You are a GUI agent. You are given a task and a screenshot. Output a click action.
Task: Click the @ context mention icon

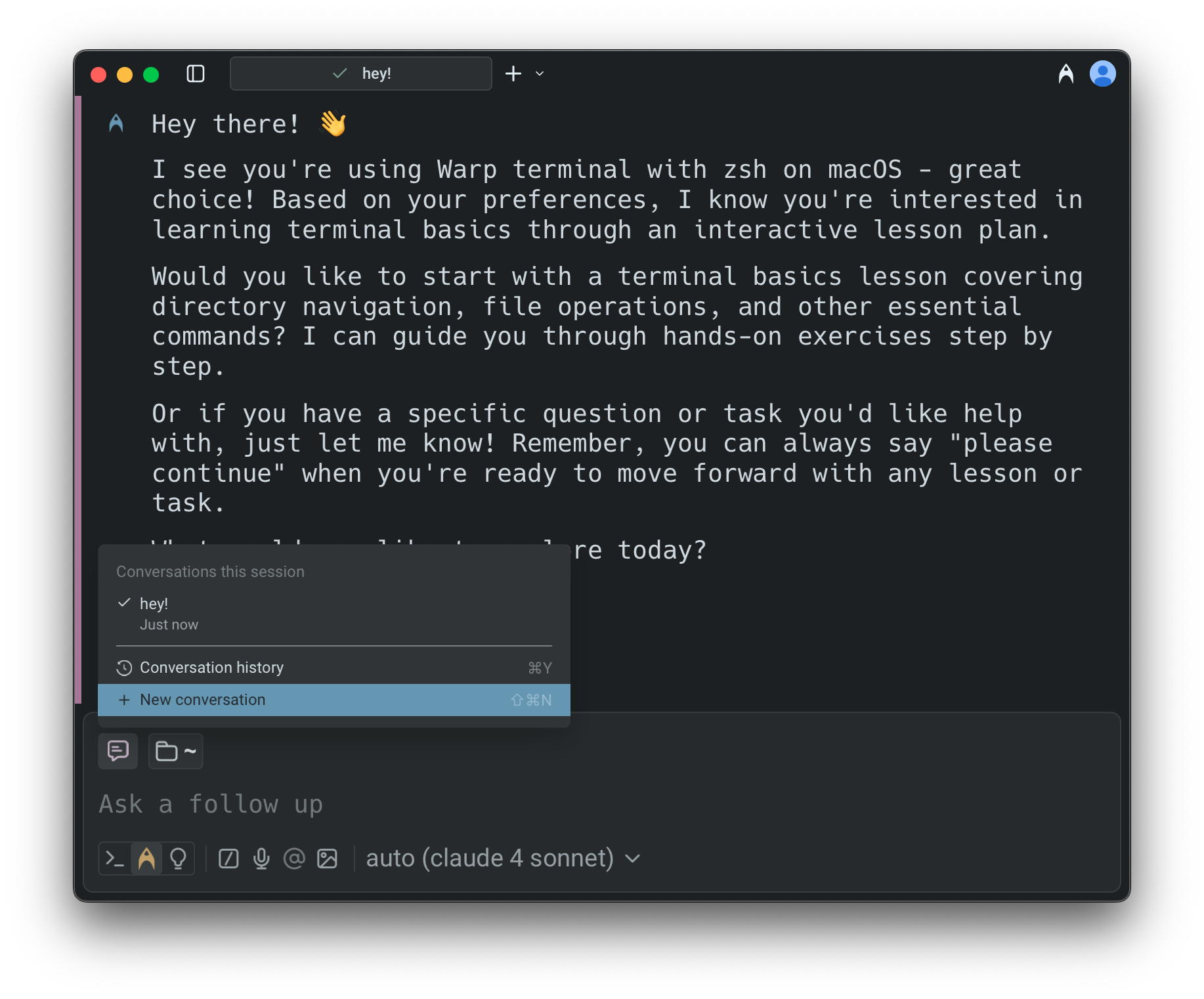pos(294,859)
